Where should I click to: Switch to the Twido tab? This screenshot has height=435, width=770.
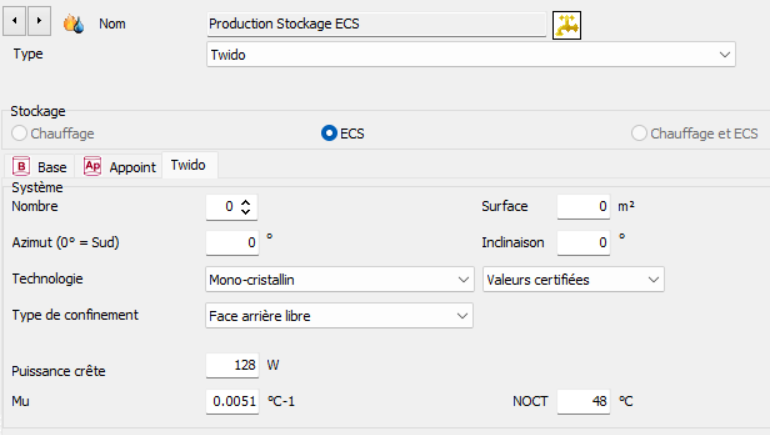pyautogui.click(x=188, y=165)
